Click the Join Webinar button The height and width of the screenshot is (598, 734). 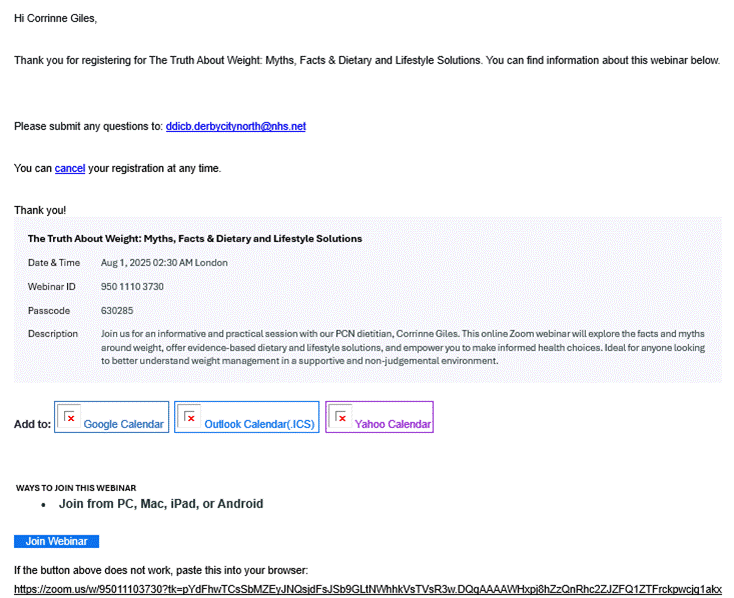point(56,541)
